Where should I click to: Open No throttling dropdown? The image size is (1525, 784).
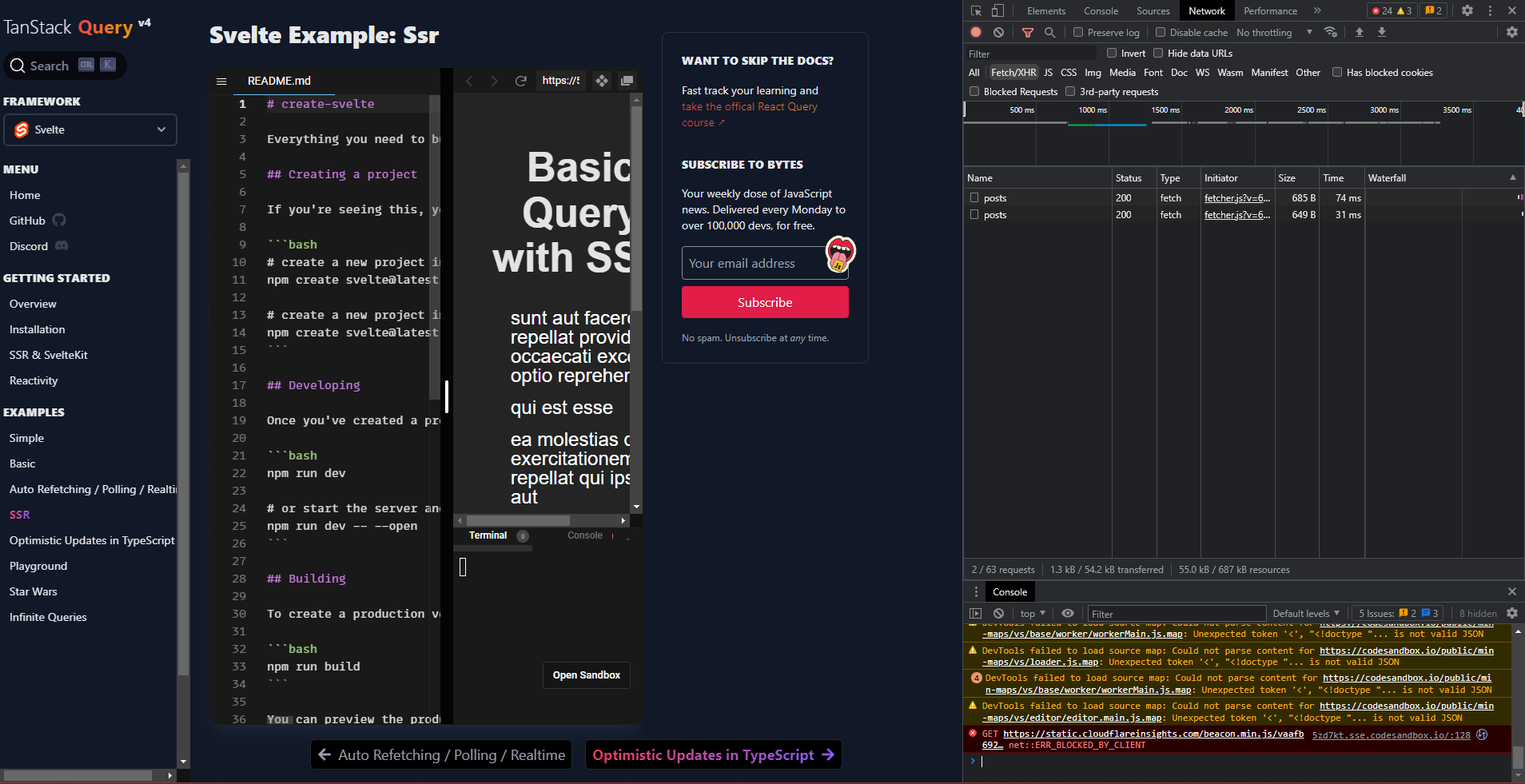point(1274,33)
